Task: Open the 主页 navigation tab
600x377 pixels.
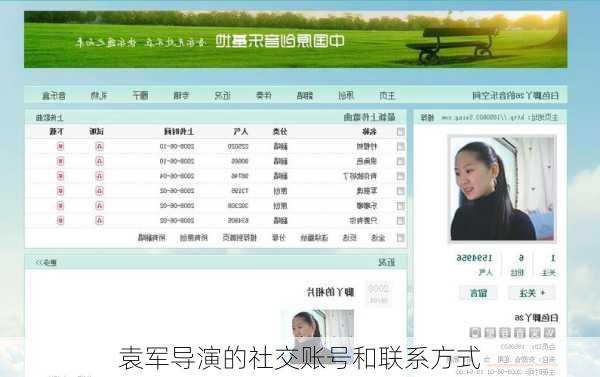Action: (387, 95)
